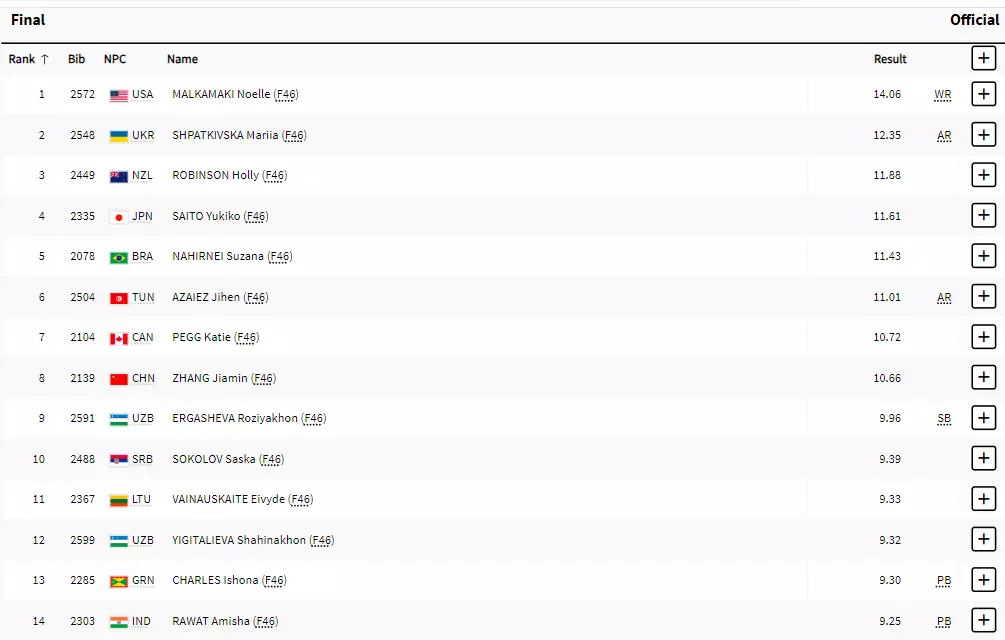Click the Japan flag icon
Screen dimensions: 1005x640
[x=119, y=217]
